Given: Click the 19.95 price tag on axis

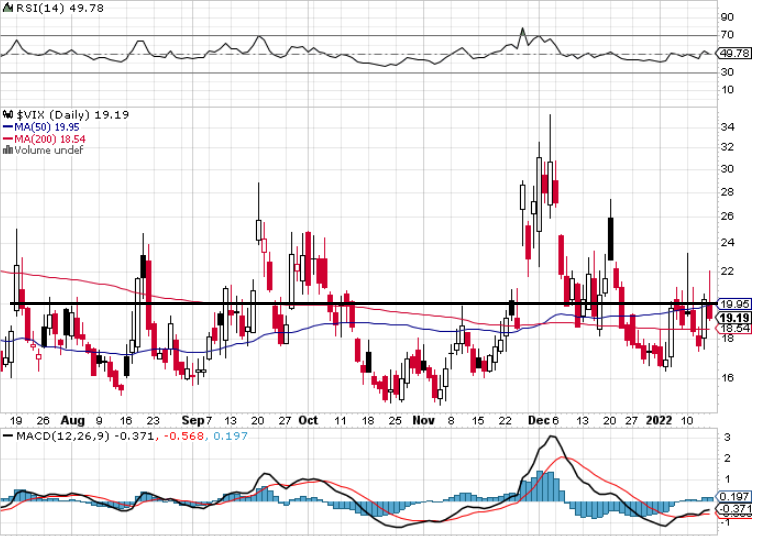Looking at the screenshot, I should (x=735, y=304).
